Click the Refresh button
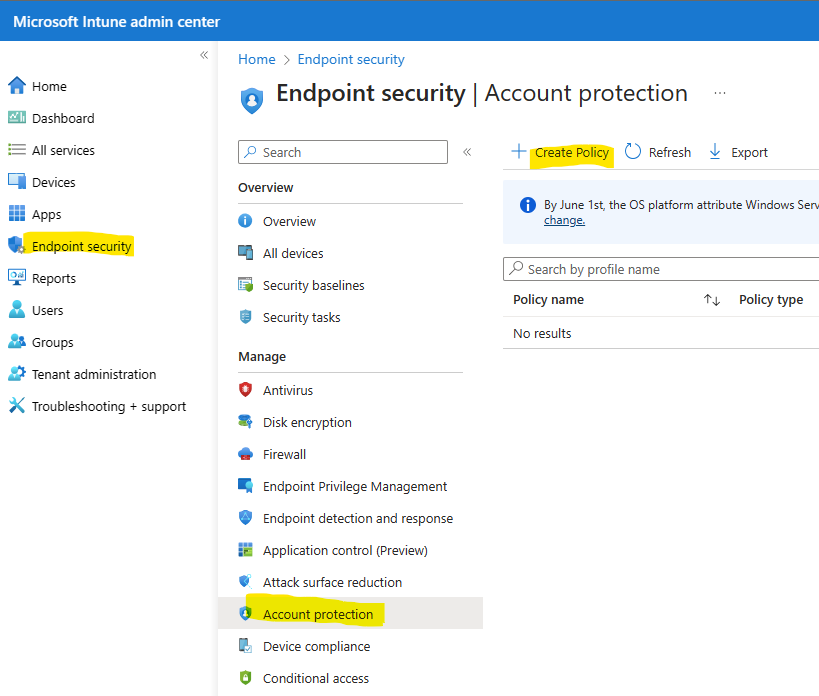Viewport: 819px width, 696px height. click(658, 152)
